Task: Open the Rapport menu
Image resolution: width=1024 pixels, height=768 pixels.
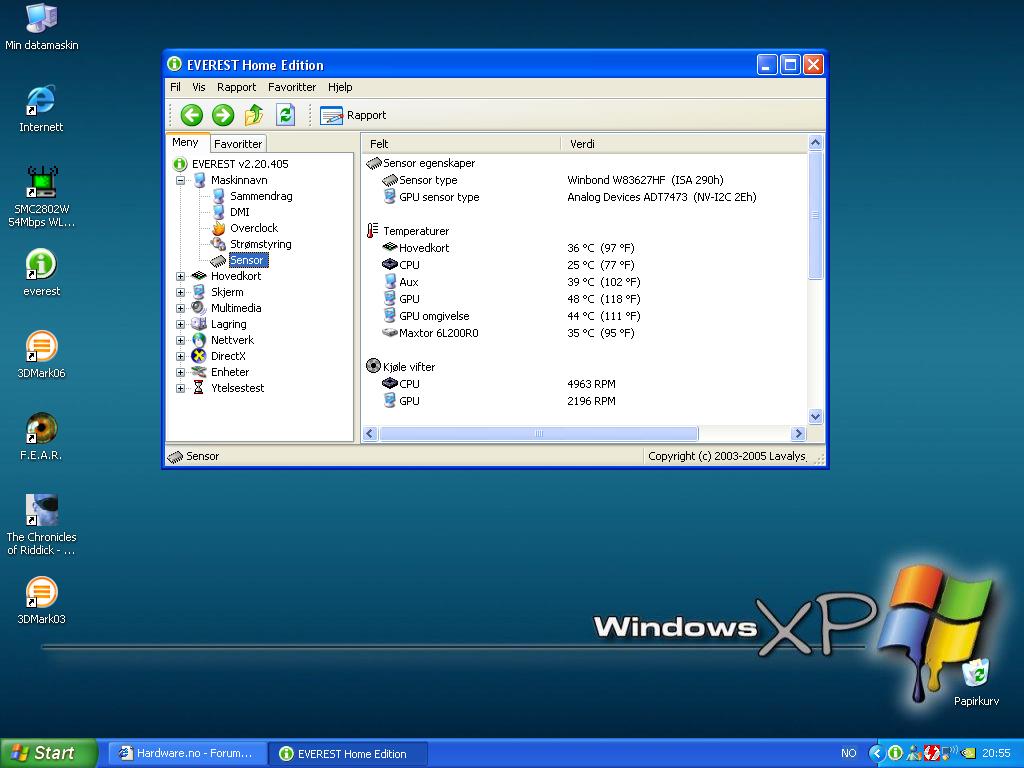Action: point(236,87)
